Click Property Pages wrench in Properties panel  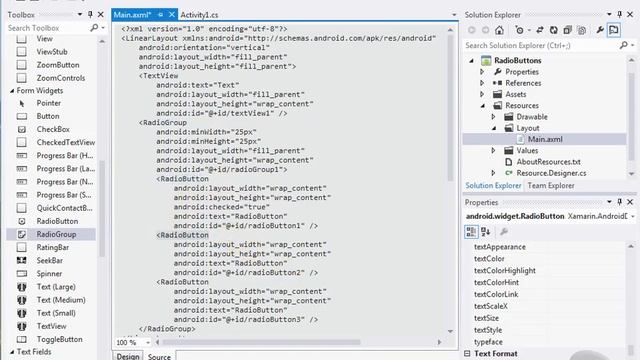pos(504,232)
